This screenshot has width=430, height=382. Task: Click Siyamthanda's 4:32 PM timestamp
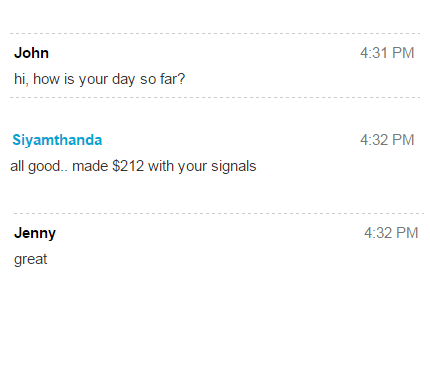(387, 140)
